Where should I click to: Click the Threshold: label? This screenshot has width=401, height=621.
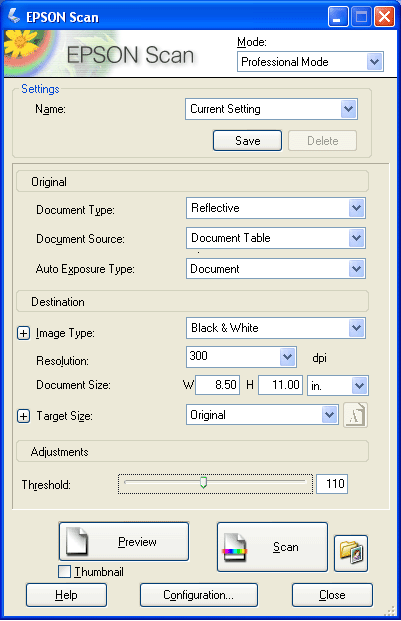click(x=46, y=484)
